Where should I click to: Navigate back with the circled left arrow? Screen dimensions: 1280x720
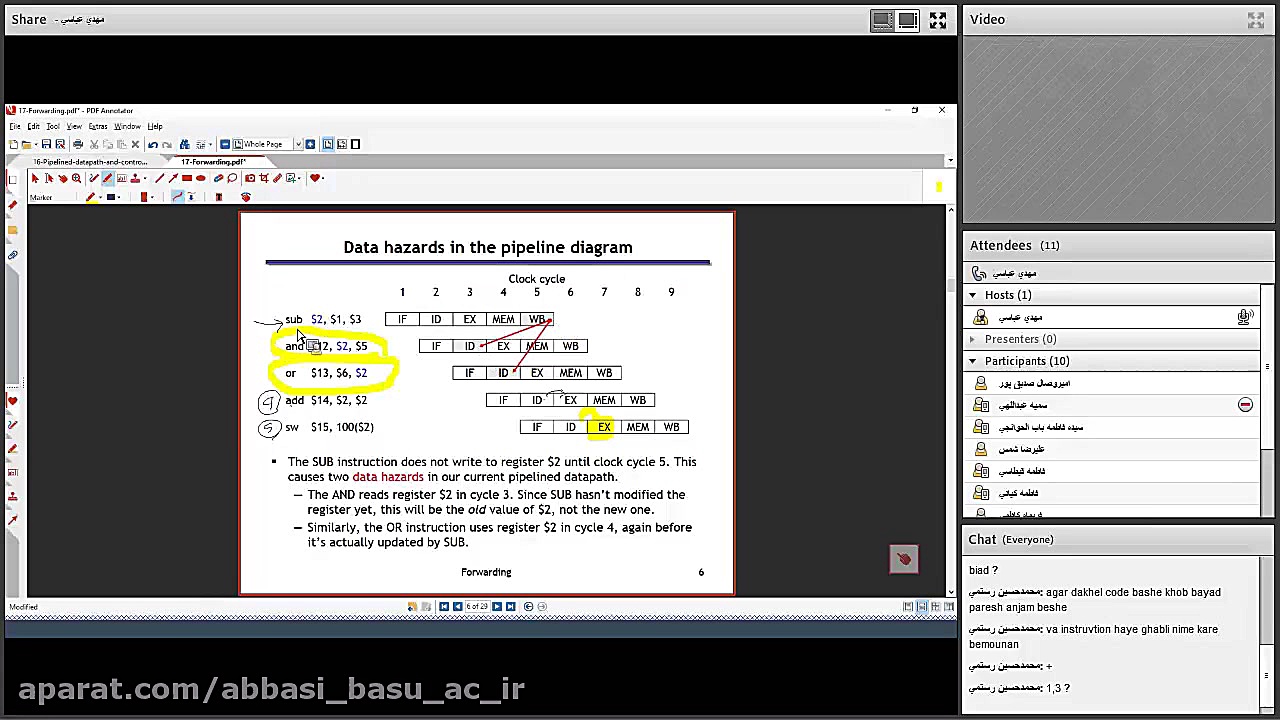(x=529, y=606)
